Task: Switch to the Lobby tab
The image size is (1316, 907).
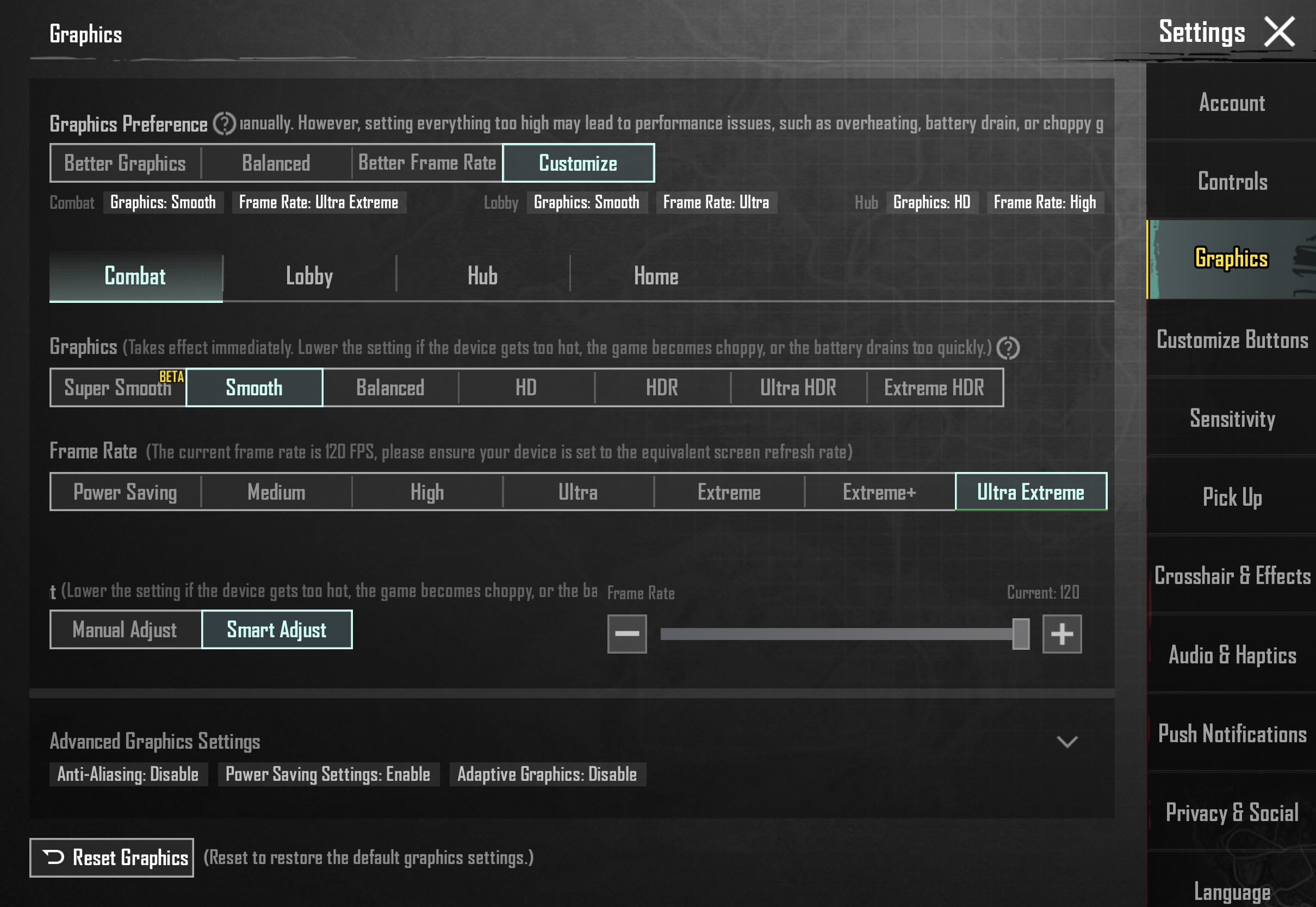Action: click(309, 276)
